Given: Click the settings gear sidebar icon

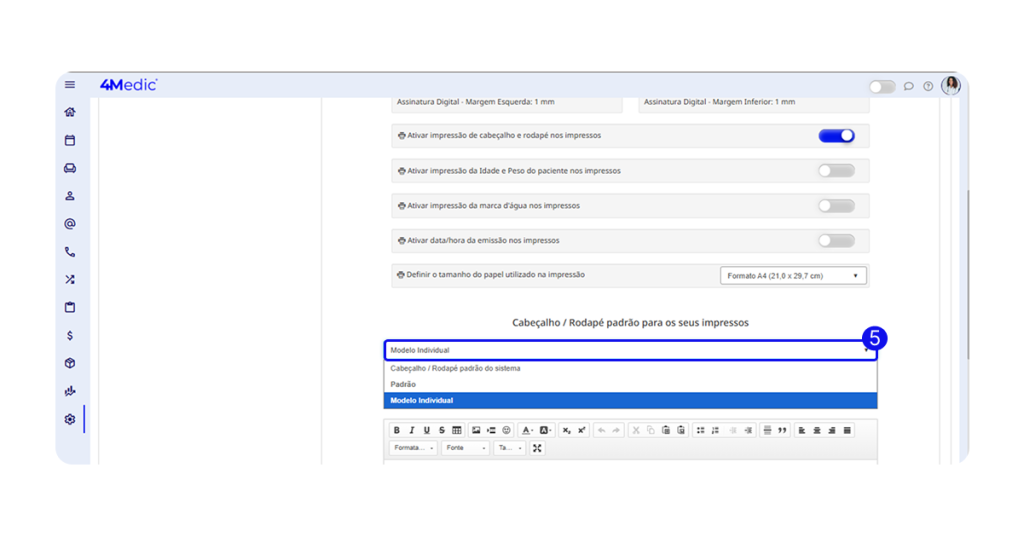Looking at the screenshot, I should 70,420.
